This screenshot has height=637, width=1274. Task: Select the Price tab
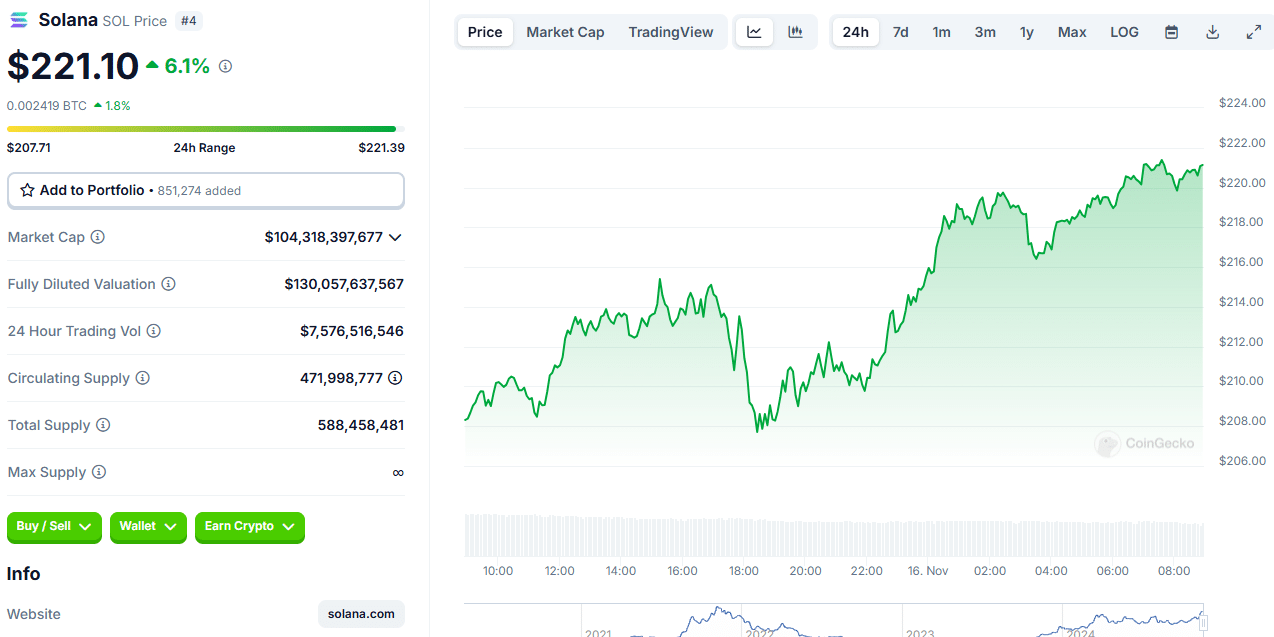[485, 32]
